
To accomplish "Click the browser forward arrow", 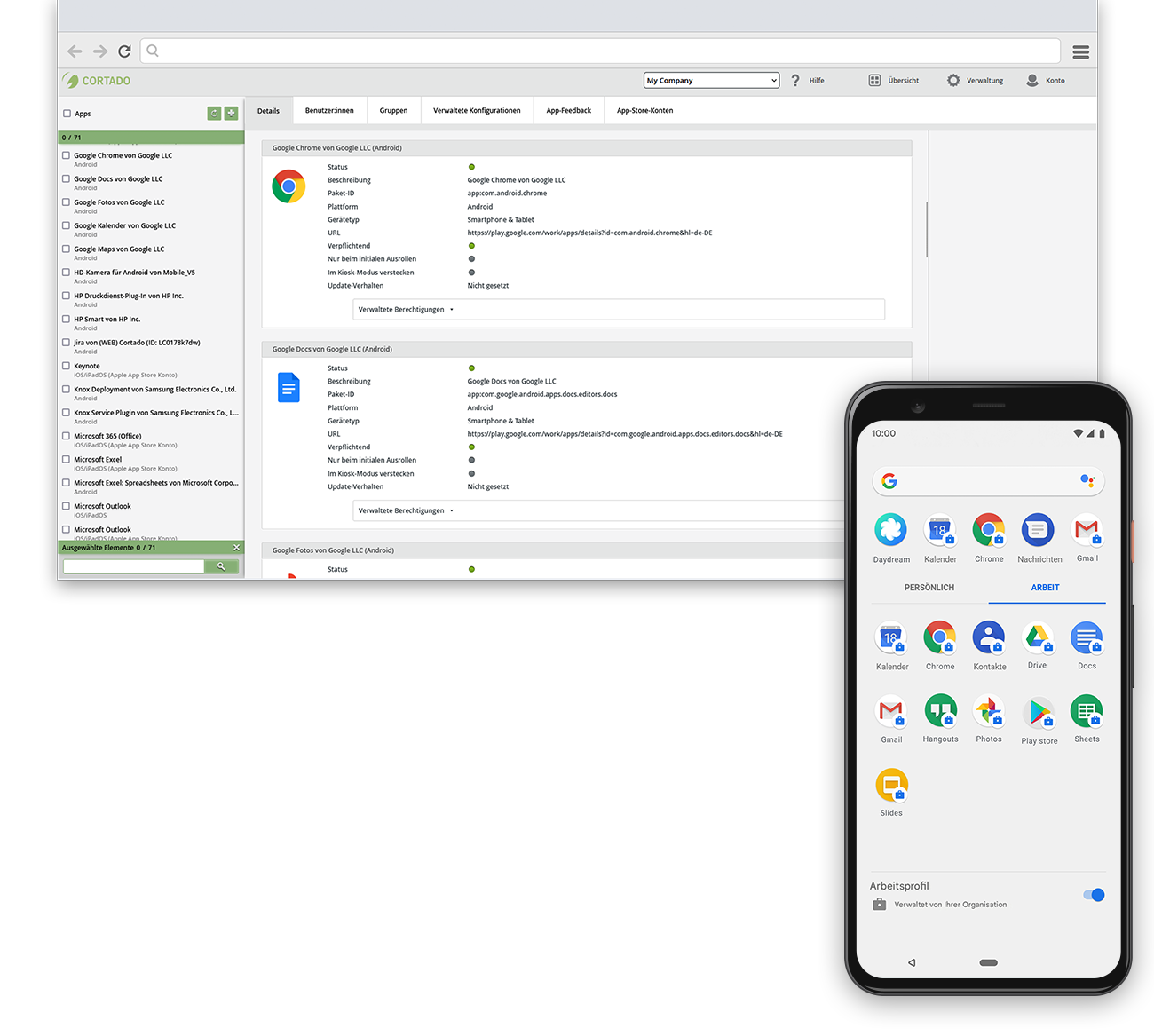I will coord(100,51).
